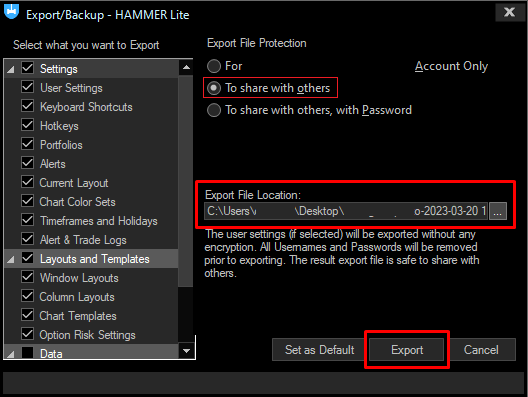The width and height of the screenshot is (528, 397).
Task: Uncheck the Window Layouts checkbox
Action: point(28,277)
